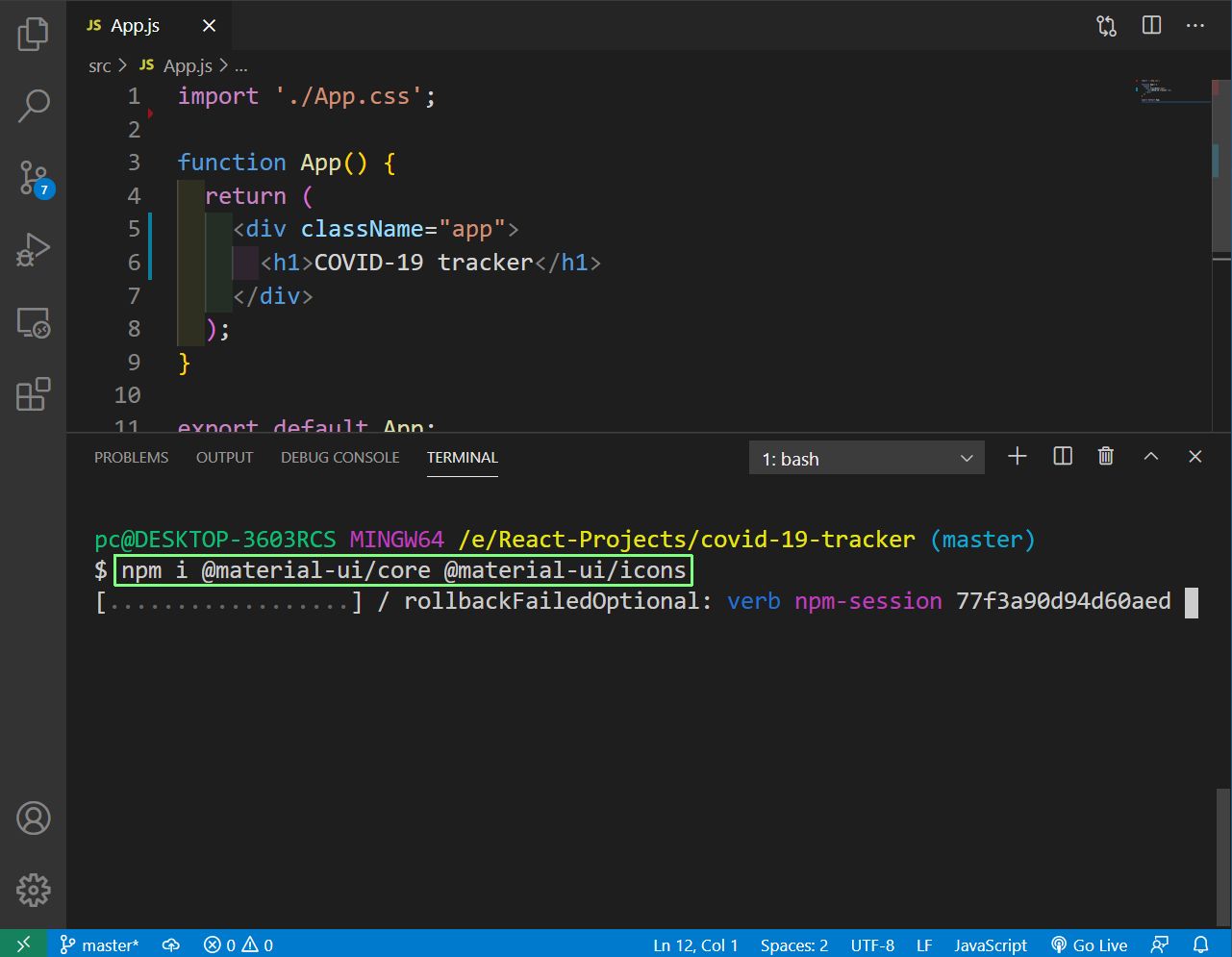Image resolution: width=1232 pixels, height=957 pixels.
Task: Switch to the PROBLEMS tab
Action: tap(131, 458)
